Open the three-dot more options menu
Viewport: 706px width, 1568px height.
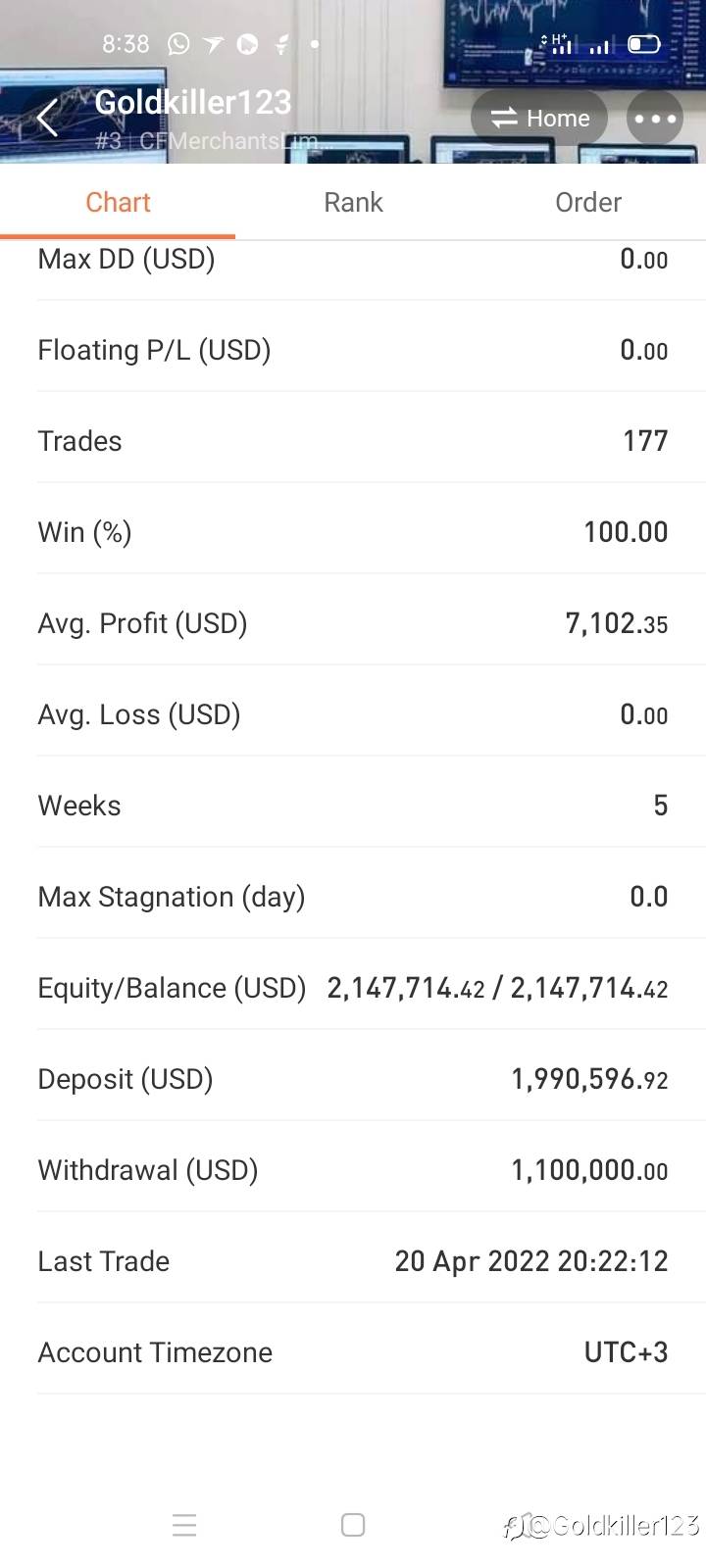pos(655,119)
